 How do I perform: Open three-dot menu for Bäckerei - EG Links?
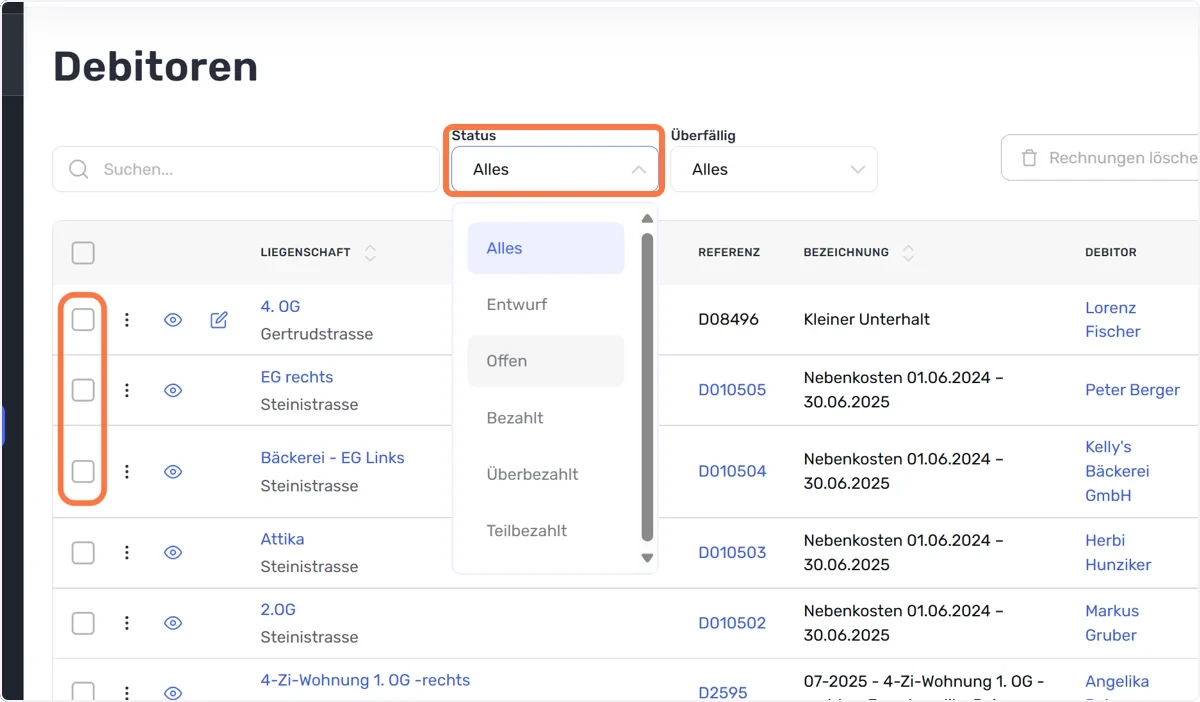pyautogui.click(x=127, y=471)
